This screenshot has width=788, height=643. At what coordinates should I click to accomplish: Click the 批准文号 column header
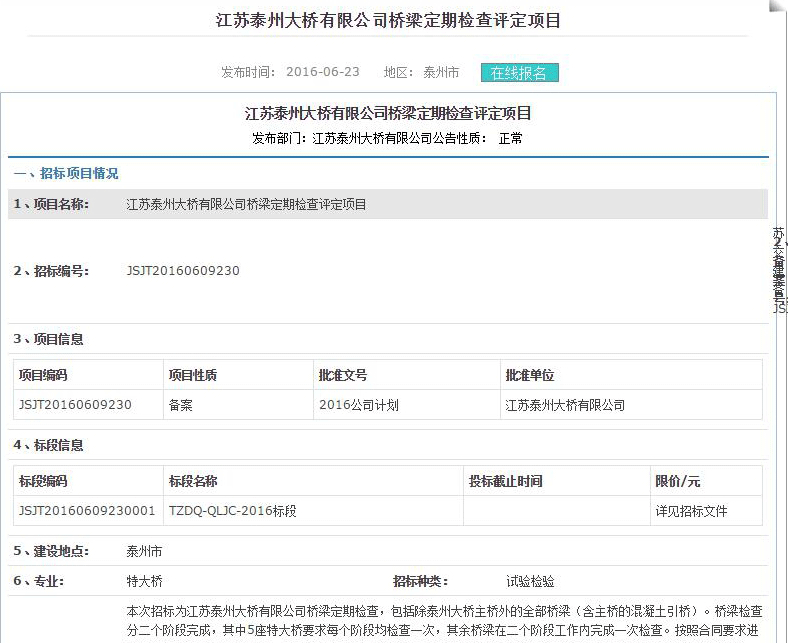click(343, 375)
